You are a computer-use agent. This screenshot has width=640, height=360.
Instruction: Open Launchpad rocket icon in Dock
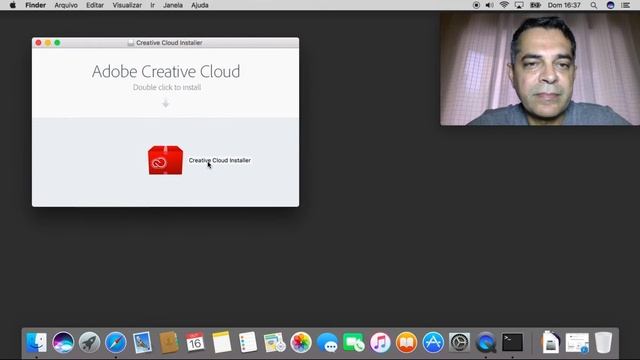pyautogui.click(x=89, y=342)
